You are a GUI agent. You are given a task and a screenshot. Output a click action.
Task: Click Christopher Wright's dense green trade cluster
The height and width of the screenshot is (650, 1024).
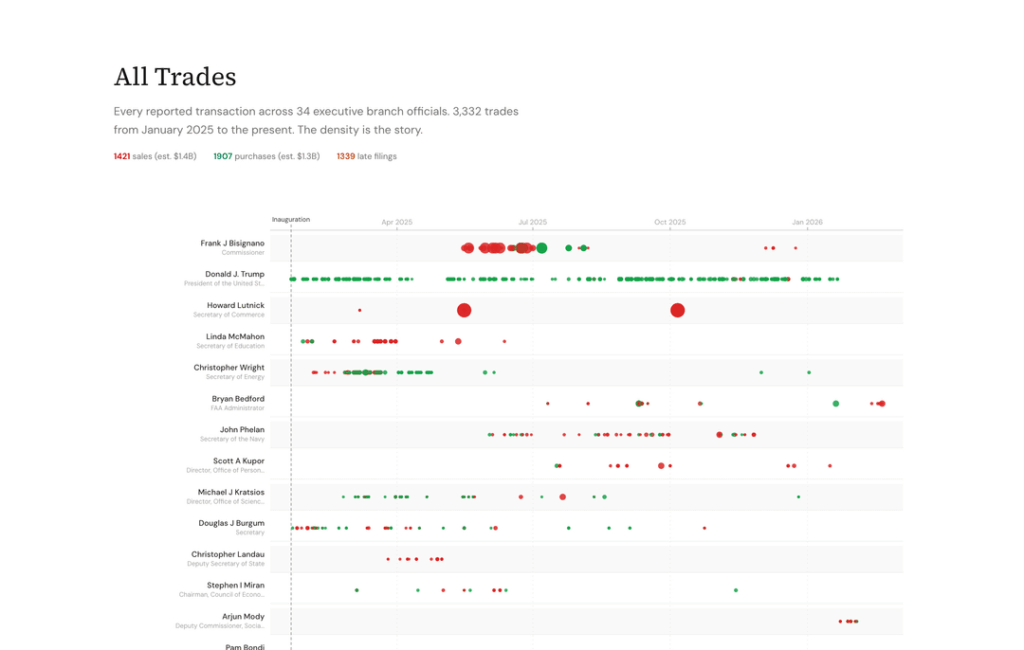click(365, 371)
